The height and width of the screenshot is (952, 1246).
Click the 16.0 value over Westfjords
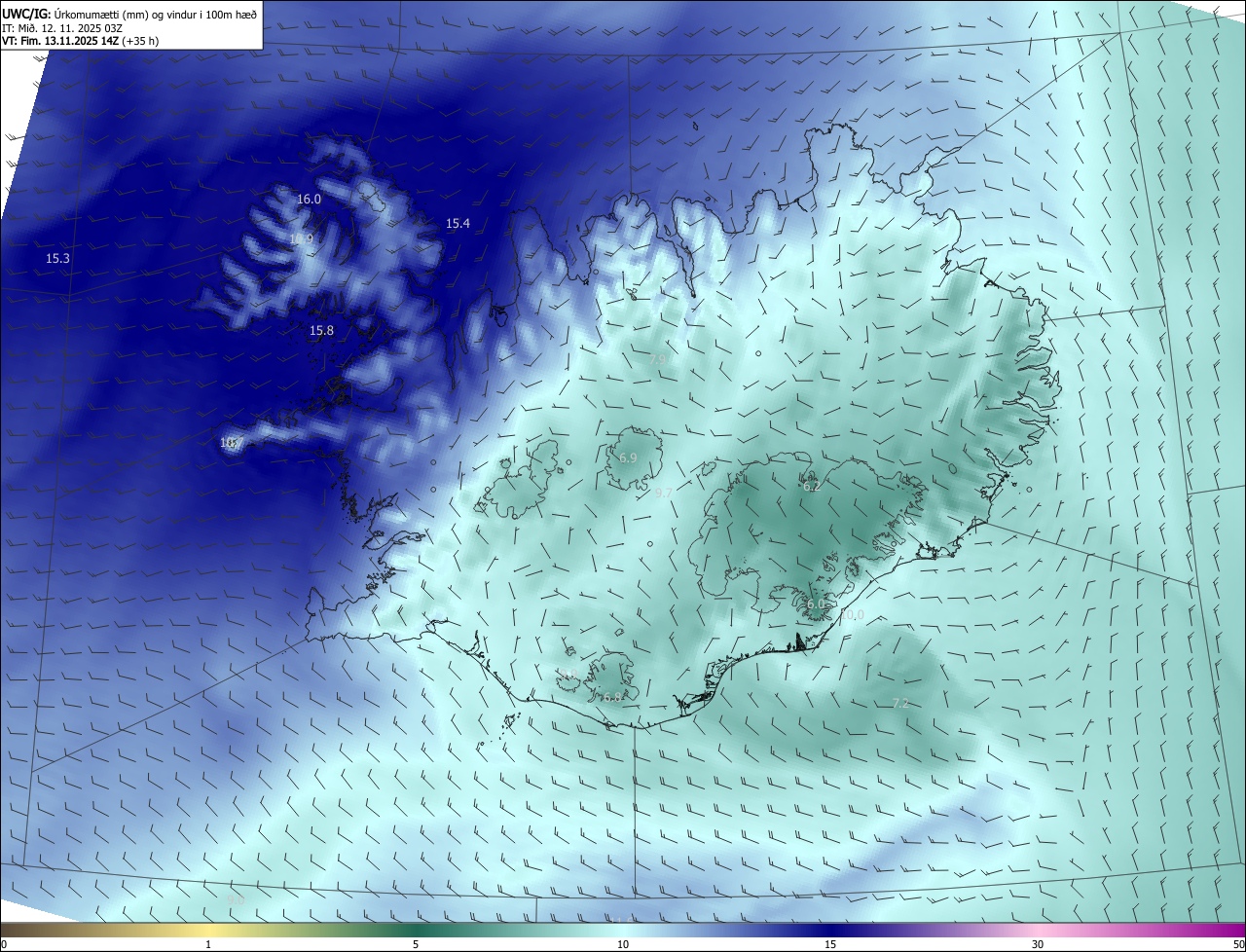[309, 199]
